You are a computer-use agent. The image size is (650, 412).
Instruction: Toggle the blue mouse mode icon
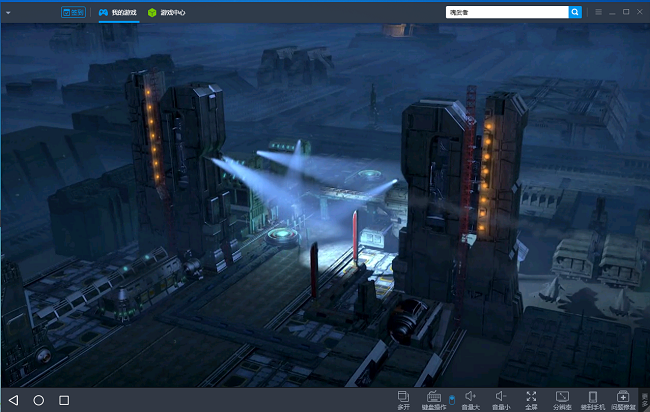coord(452,400)
